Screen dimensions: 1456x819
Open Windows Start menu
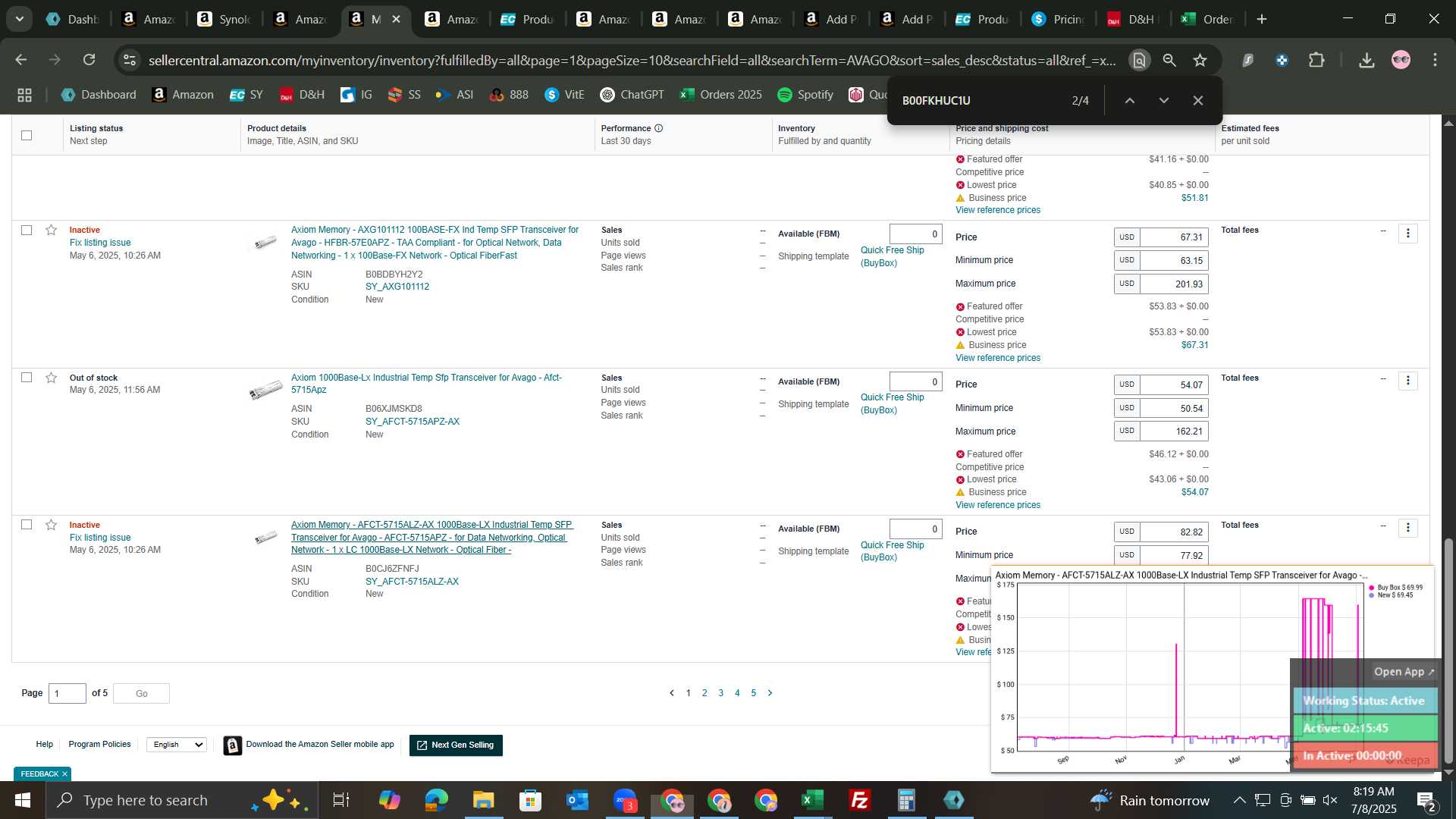(x=23, y=800)
